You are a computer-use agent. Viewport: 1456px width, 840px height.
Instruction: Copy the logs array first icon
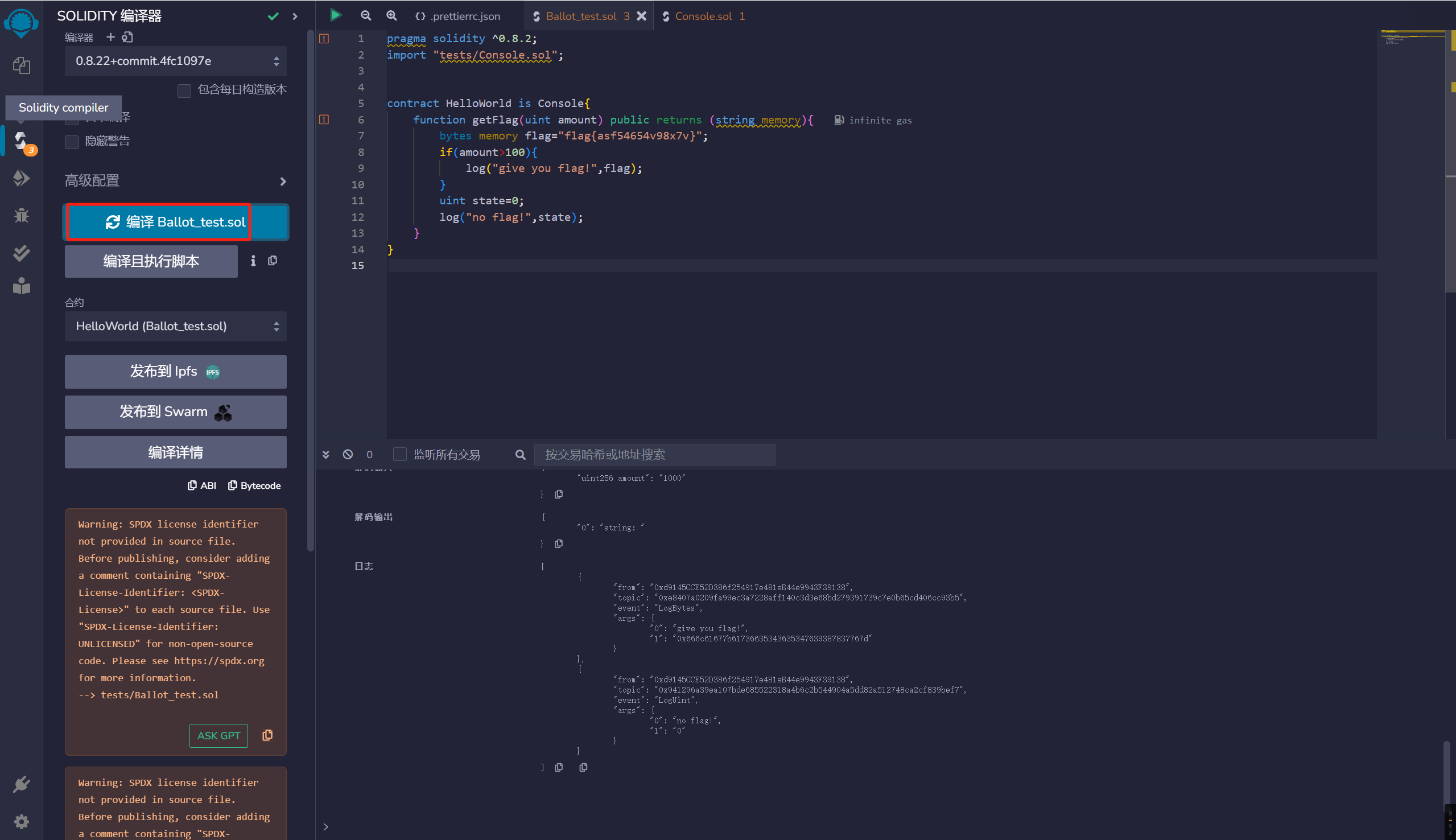tap(559, 767)
